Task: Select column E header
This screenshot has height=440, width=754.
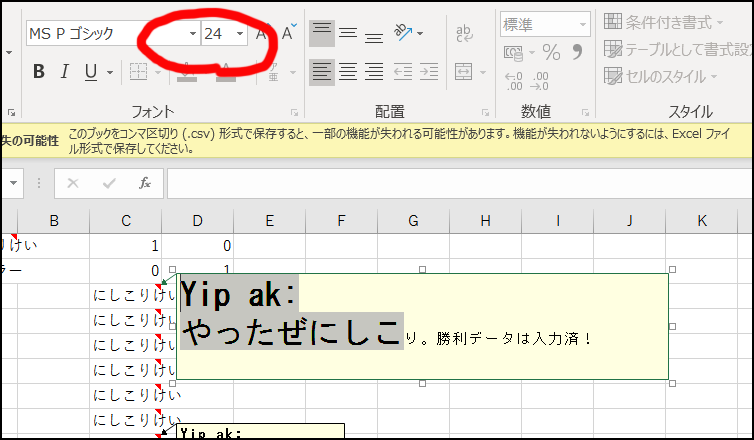Action: [x=269, y=221]
